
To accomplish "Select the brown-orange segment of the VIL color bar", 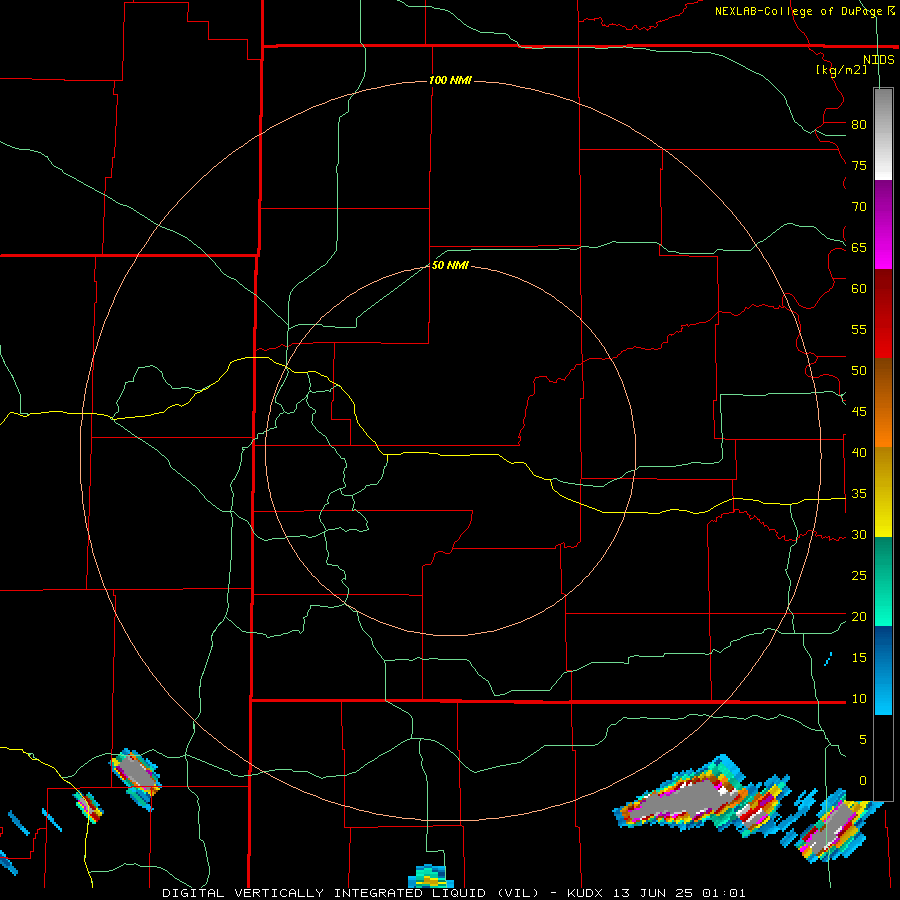I will click(x=883, y=402).
